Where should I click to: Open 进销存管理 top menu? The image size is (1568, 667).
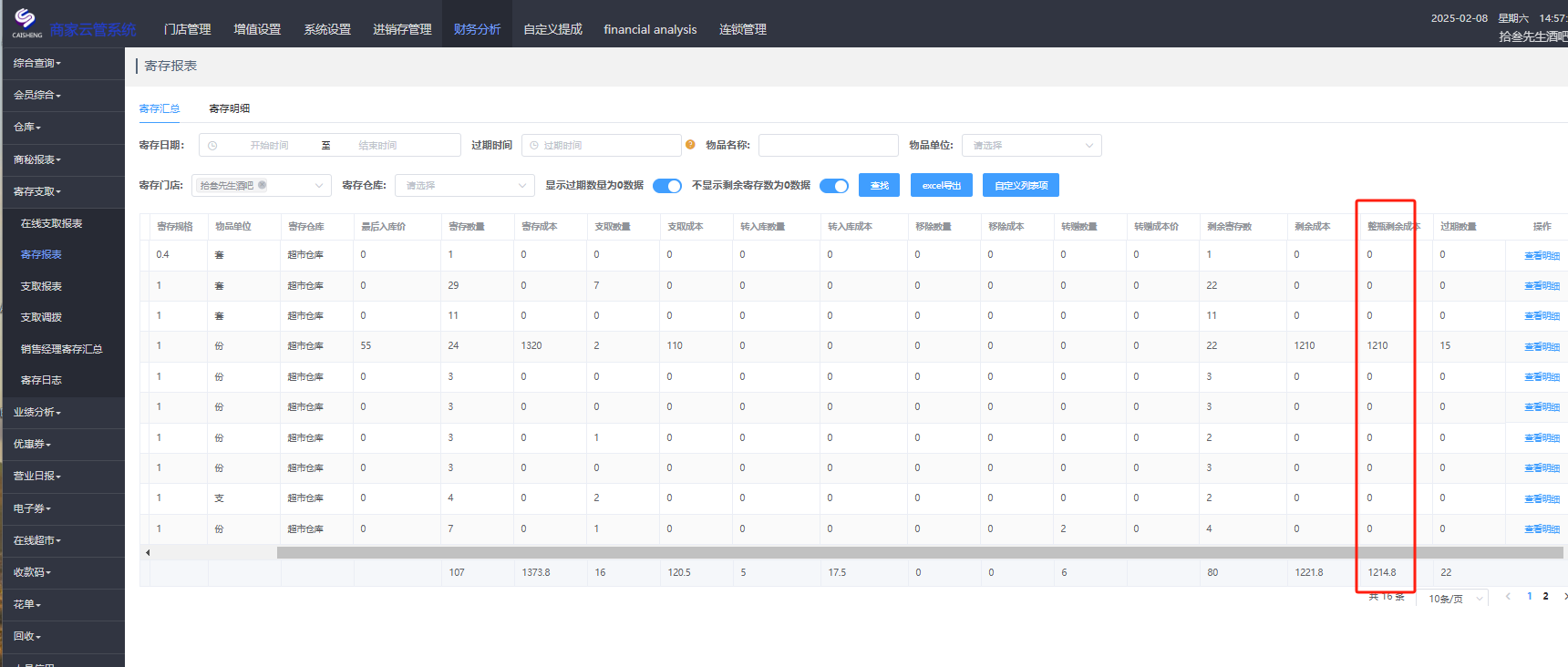coord(402,29)
